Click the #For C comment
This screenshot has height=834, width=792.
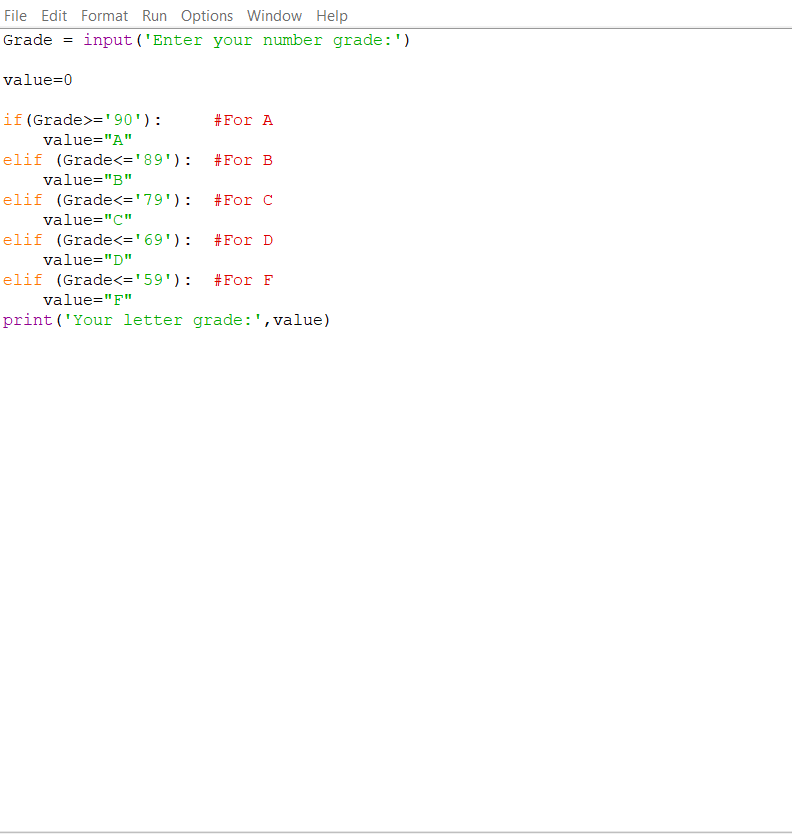pos(244,200)
